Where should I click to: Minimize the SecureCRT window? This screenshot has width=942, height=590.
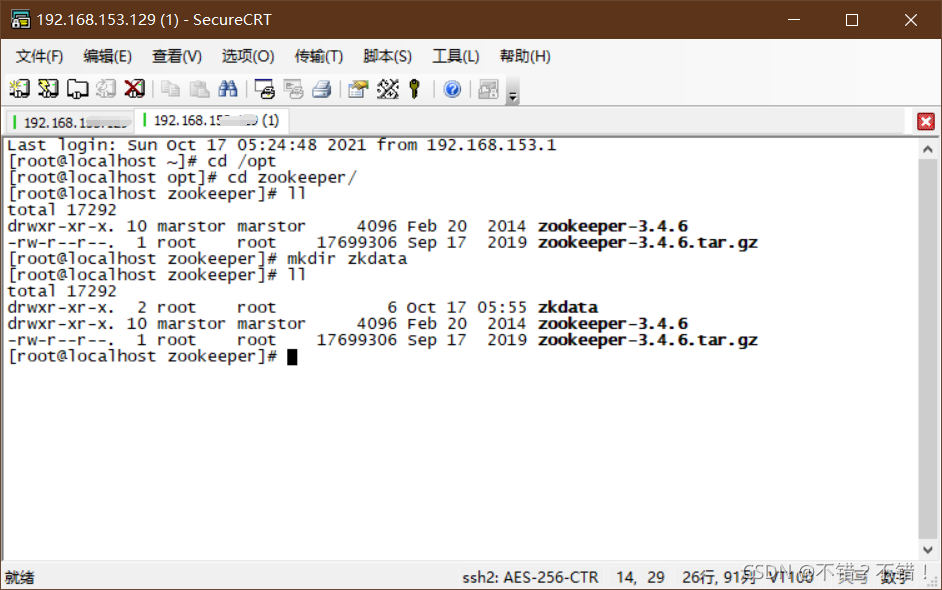point(794,20)
